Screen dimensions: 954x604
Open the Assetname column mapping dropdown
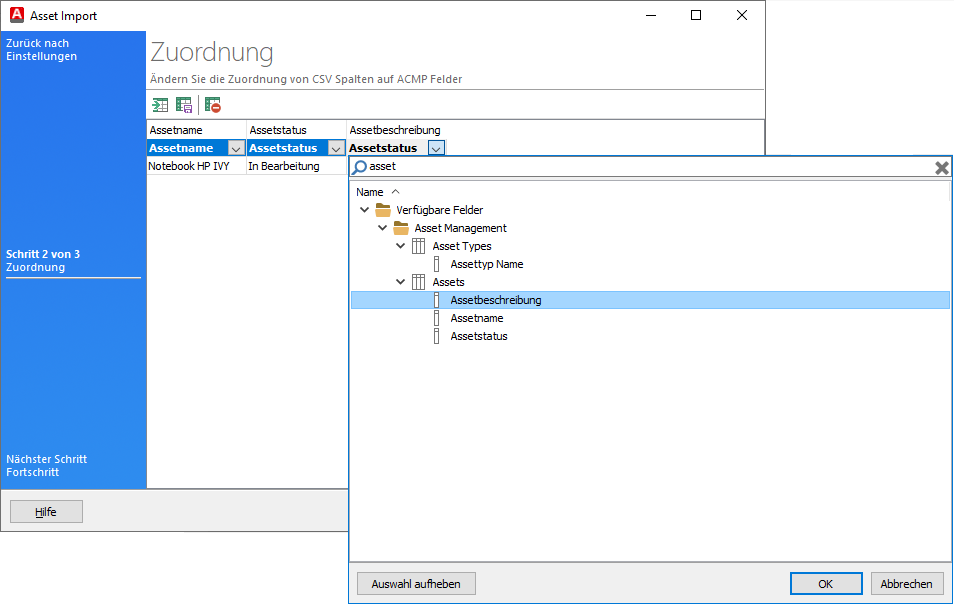coord(236,147)
